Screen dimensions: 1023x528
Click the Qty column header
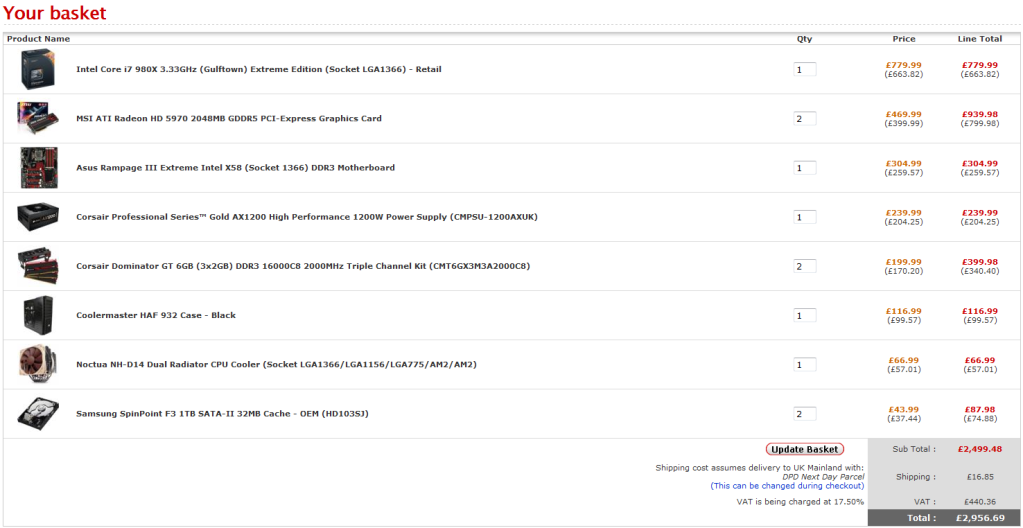pyautogui.click(x=804, y=39)
